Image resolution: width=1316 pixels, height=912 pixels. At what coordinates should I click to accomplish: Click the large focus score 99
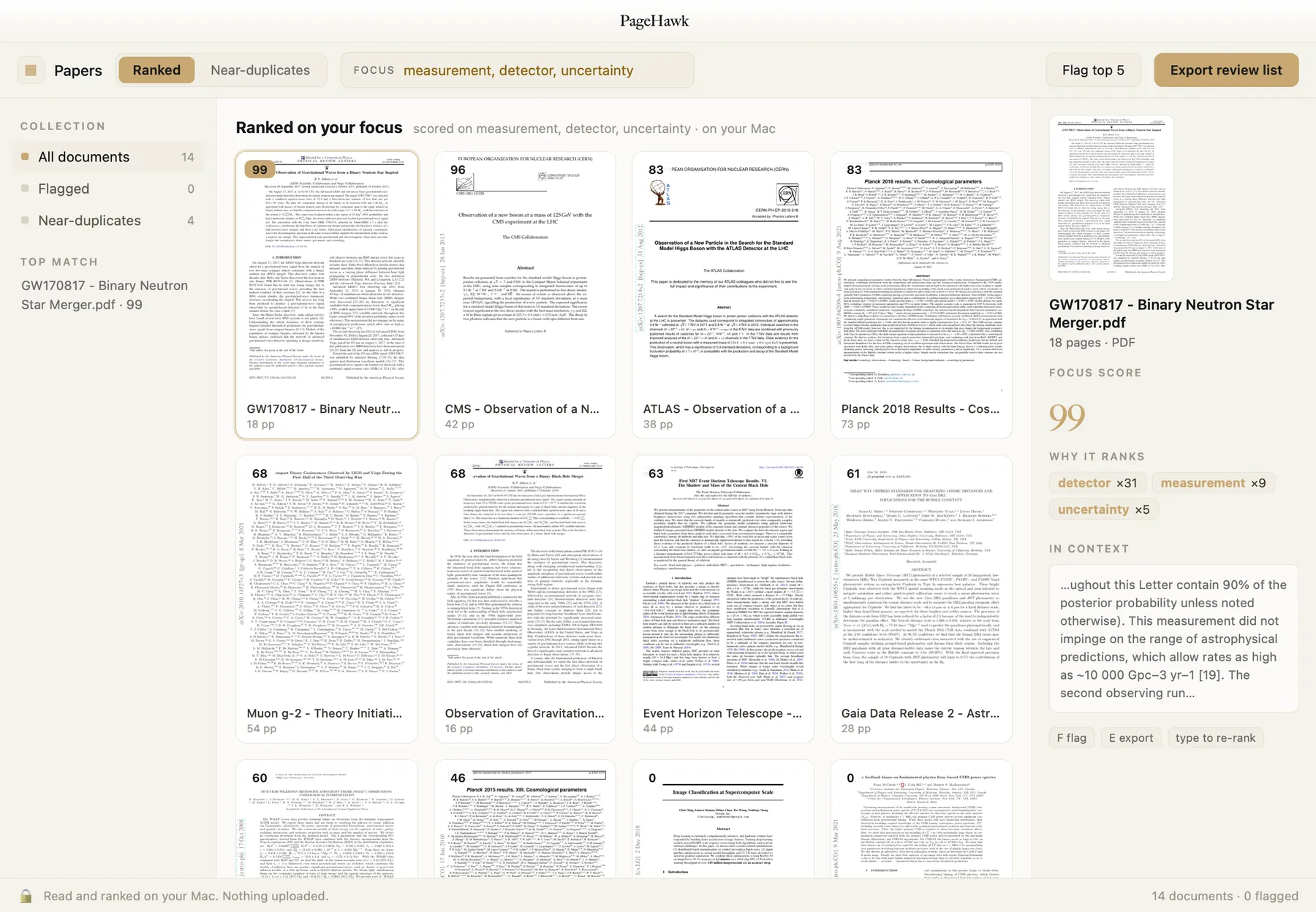[1067, 417]
